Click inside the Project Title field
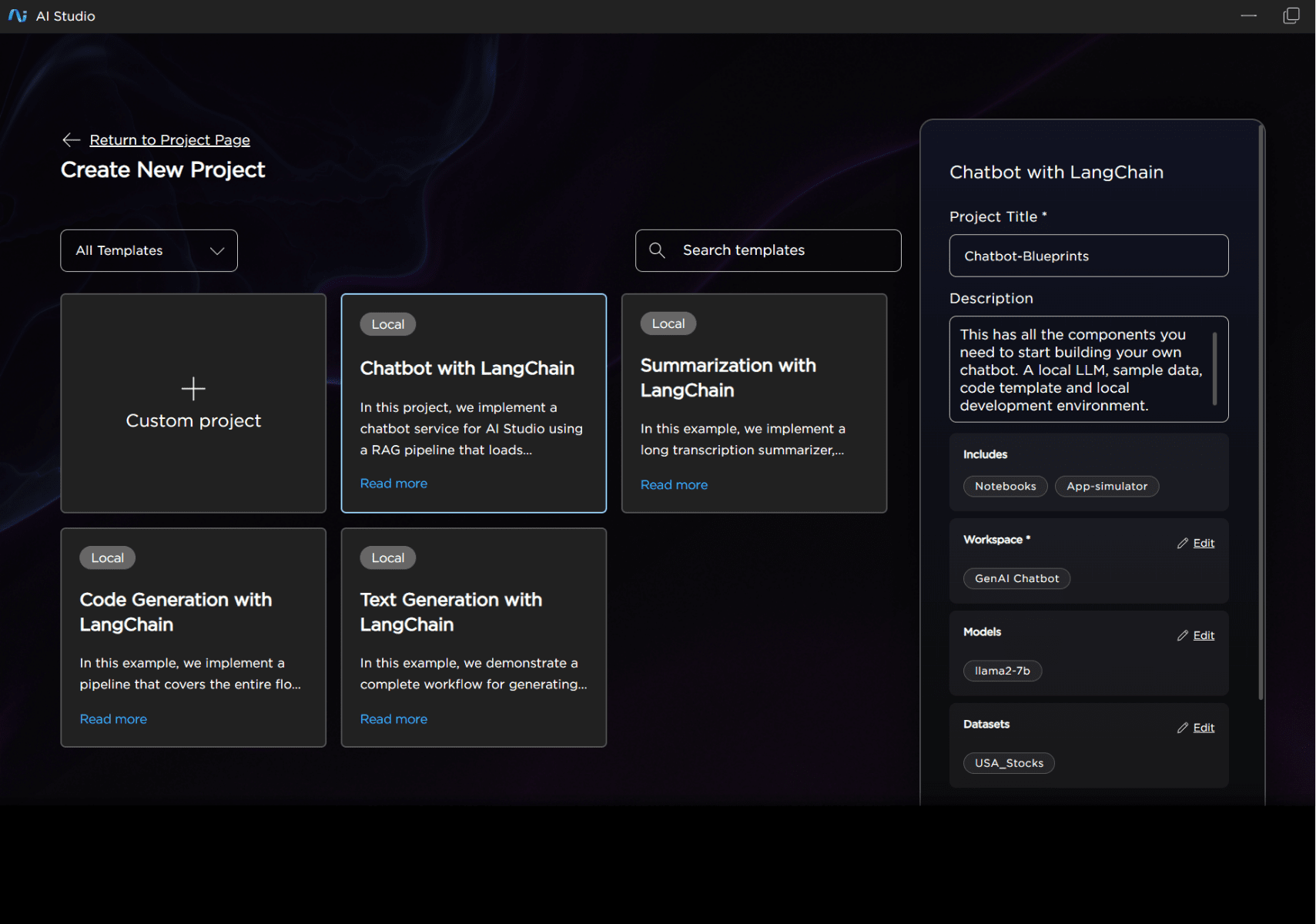Viewport: 1316px width, 924px height. (x=1088, y=256)
